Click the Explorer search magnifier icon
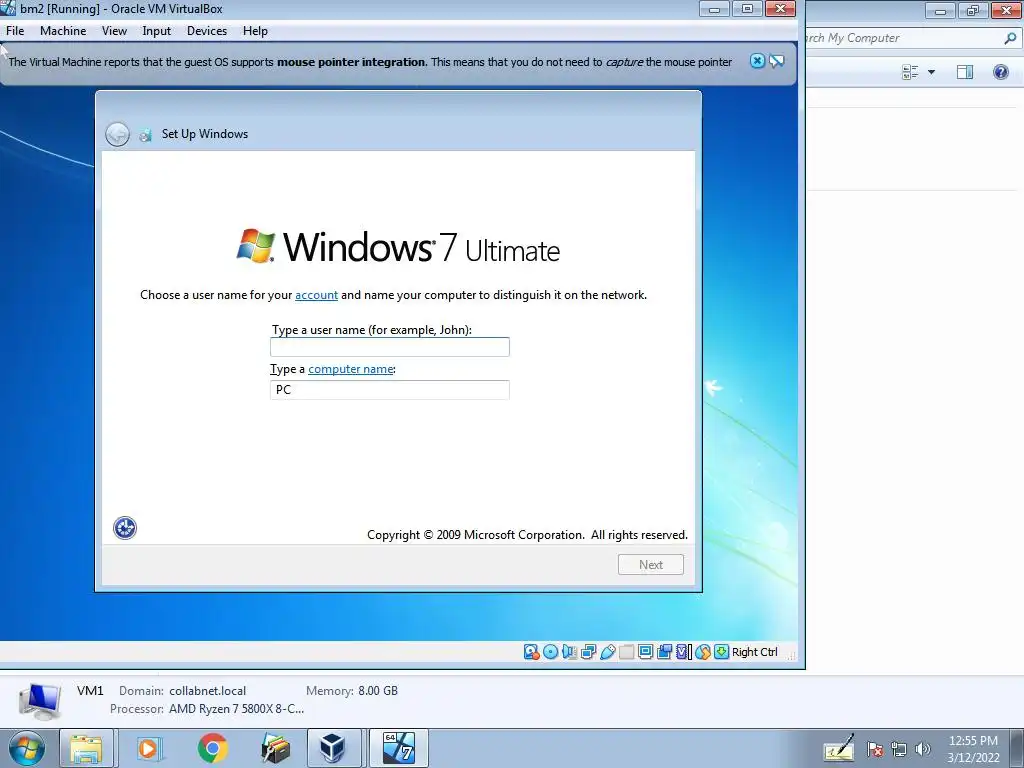Viewport: 1024px width, 768px height. coord(1010,39)
